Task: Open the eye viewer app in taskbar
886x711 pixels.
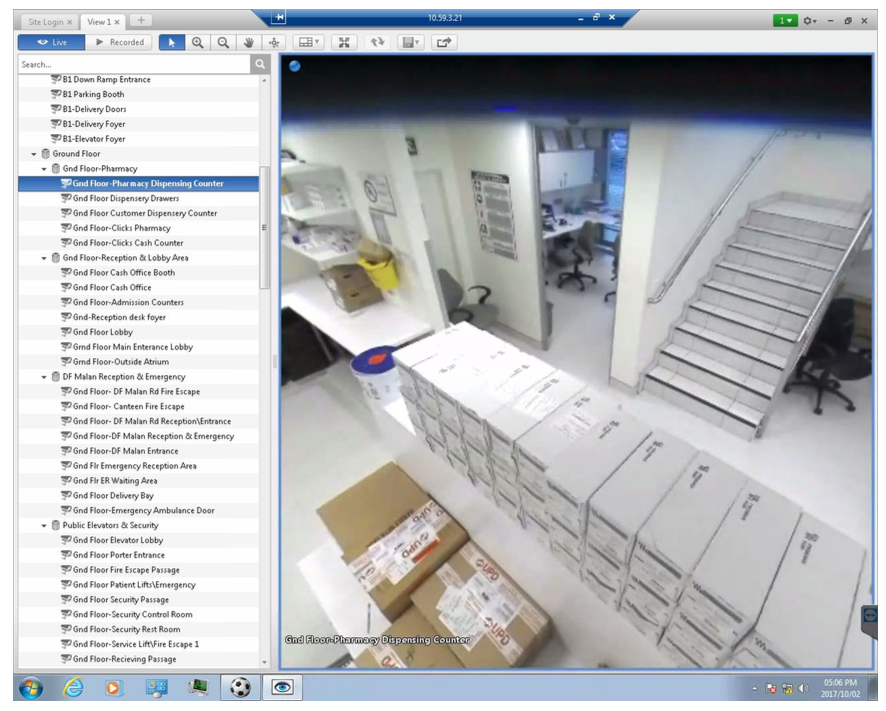Action: pos(282,687)
